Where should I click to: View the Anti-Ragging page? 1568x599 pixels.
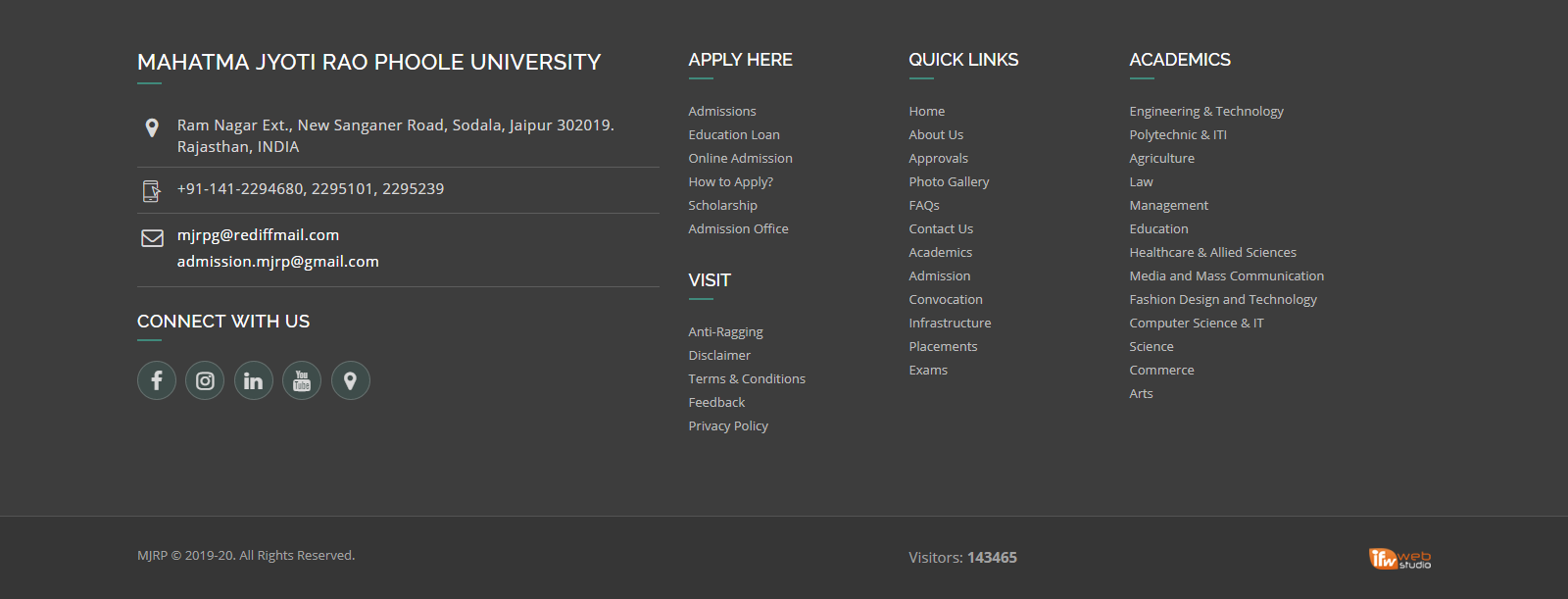pyautogui.click(x=725, y=332)
